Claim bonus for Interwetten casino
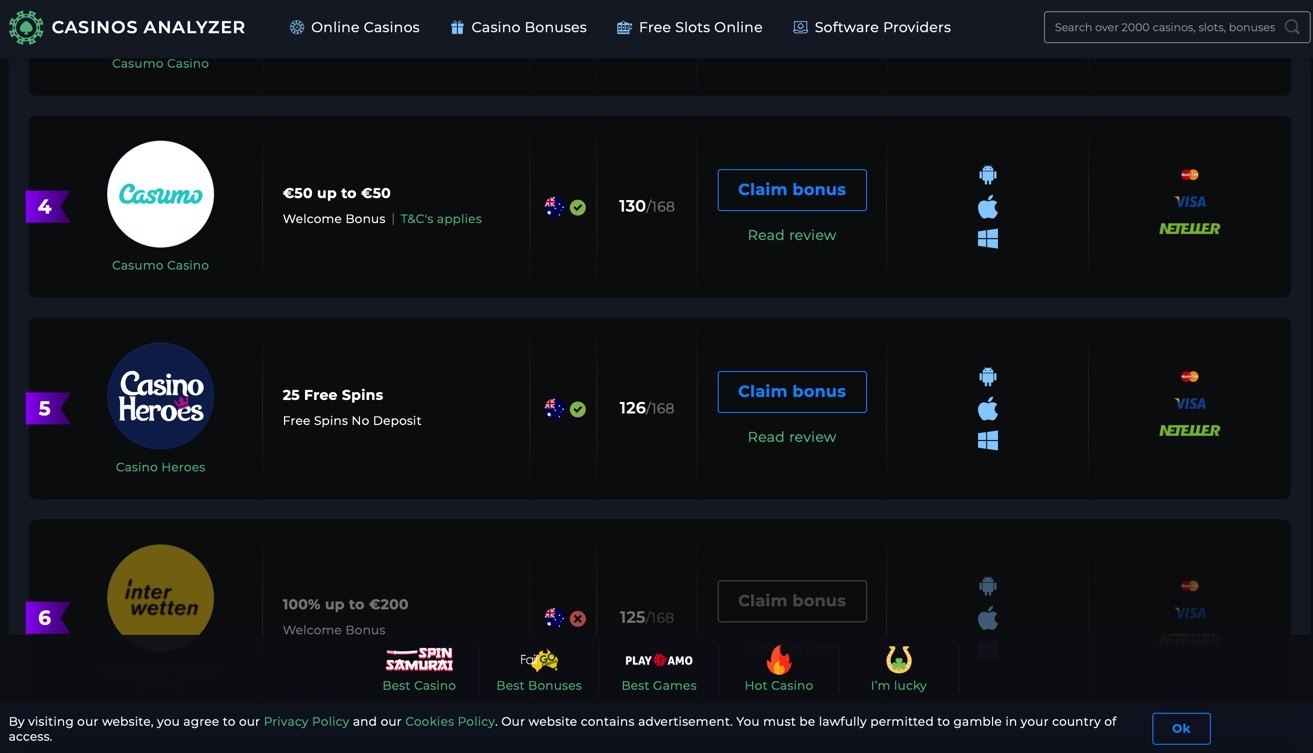 coord(792,601)
